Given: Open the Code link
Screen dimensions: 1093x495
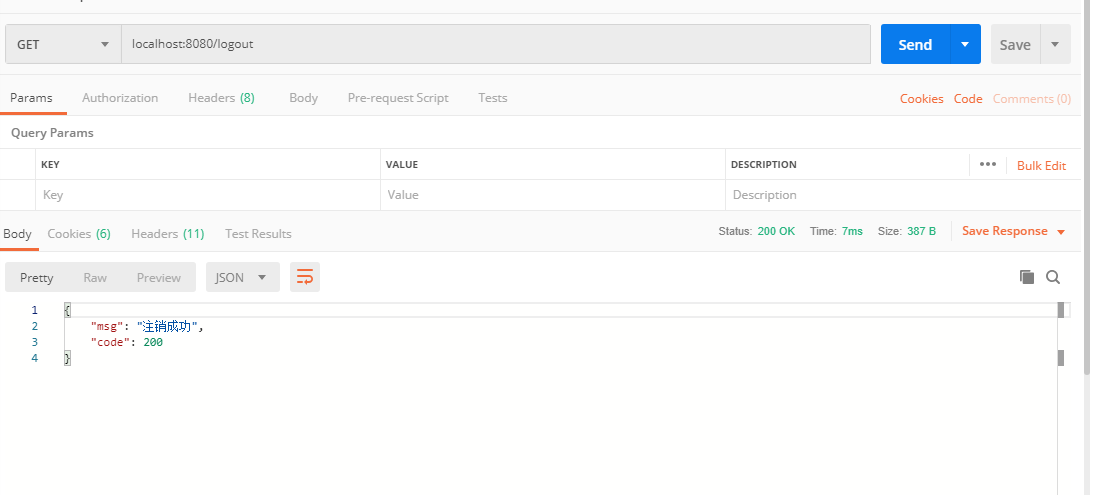Looking at the screenshot, I should tap(968, 99).
